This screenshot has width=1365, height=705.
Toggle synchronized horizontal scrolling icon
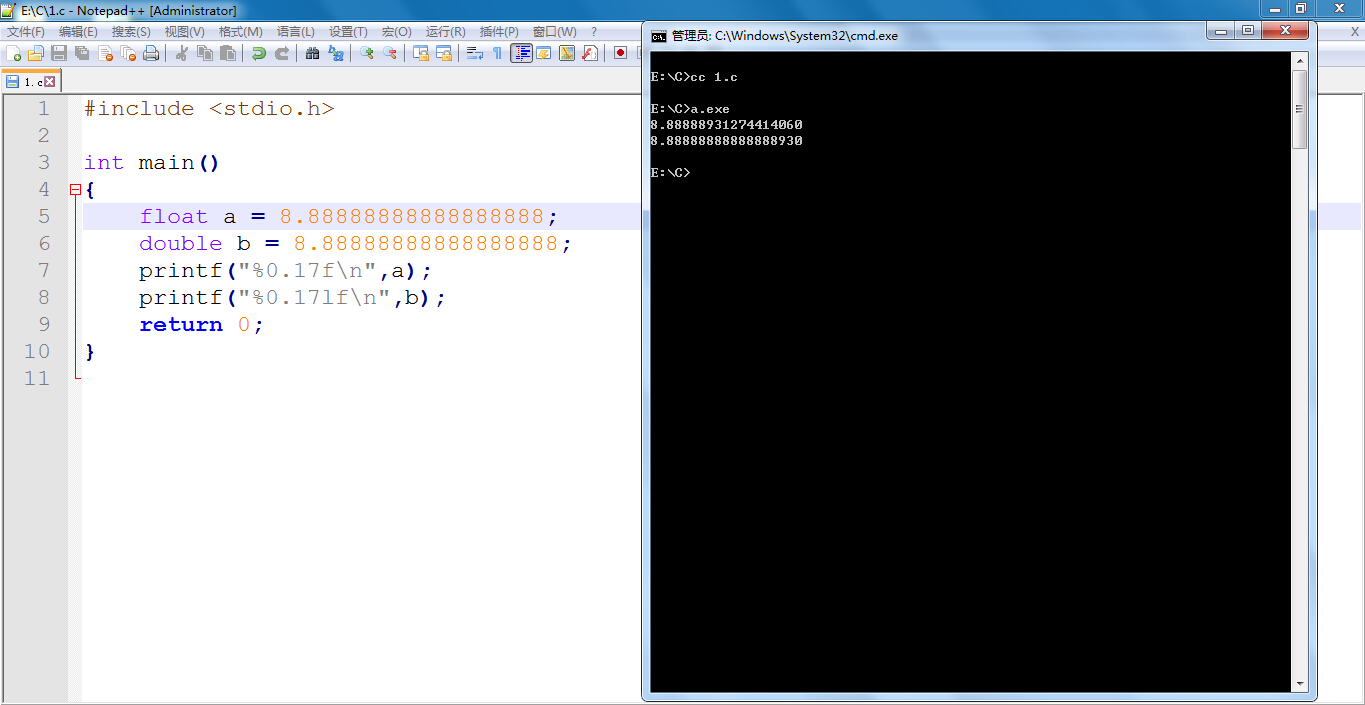coord(444,53)
